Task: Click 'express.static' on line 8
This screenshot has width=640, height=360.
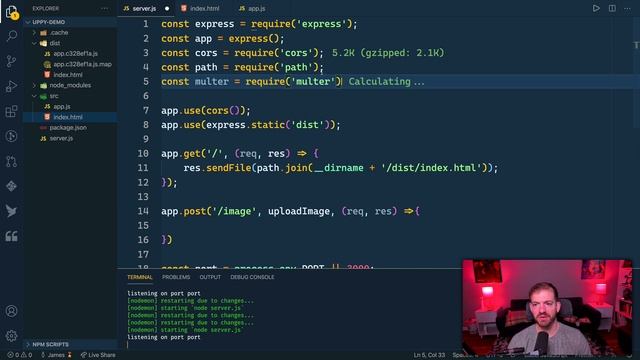Action: [x=245, y=125]
